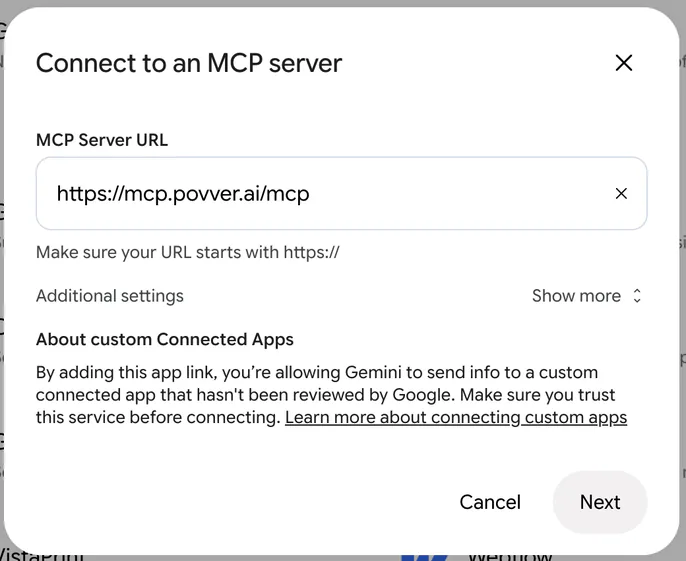
Task: Click the MCP Server URL label
Action: click(x=102, y=140)
